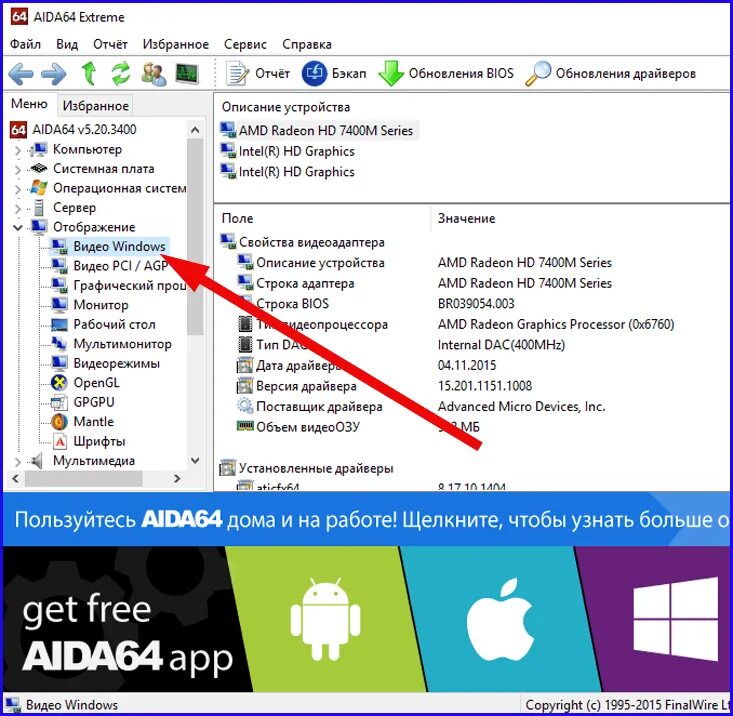Expand the Мультимедиа tree node

[18, 462]
